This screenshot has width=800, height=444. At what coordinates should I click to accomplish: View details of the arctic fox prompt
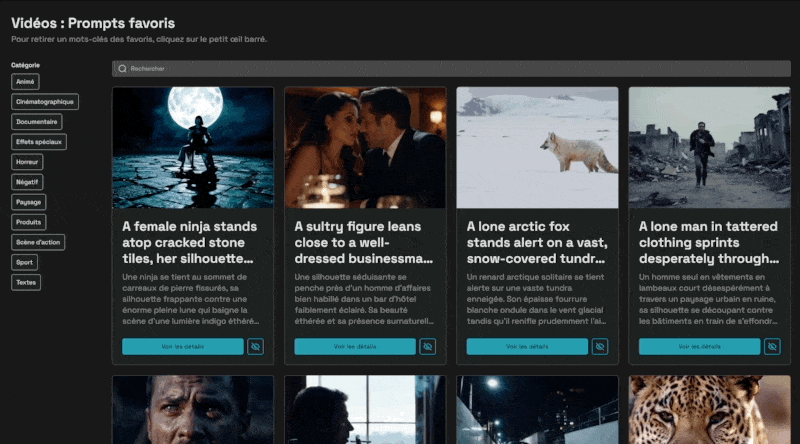pos(527,346)
